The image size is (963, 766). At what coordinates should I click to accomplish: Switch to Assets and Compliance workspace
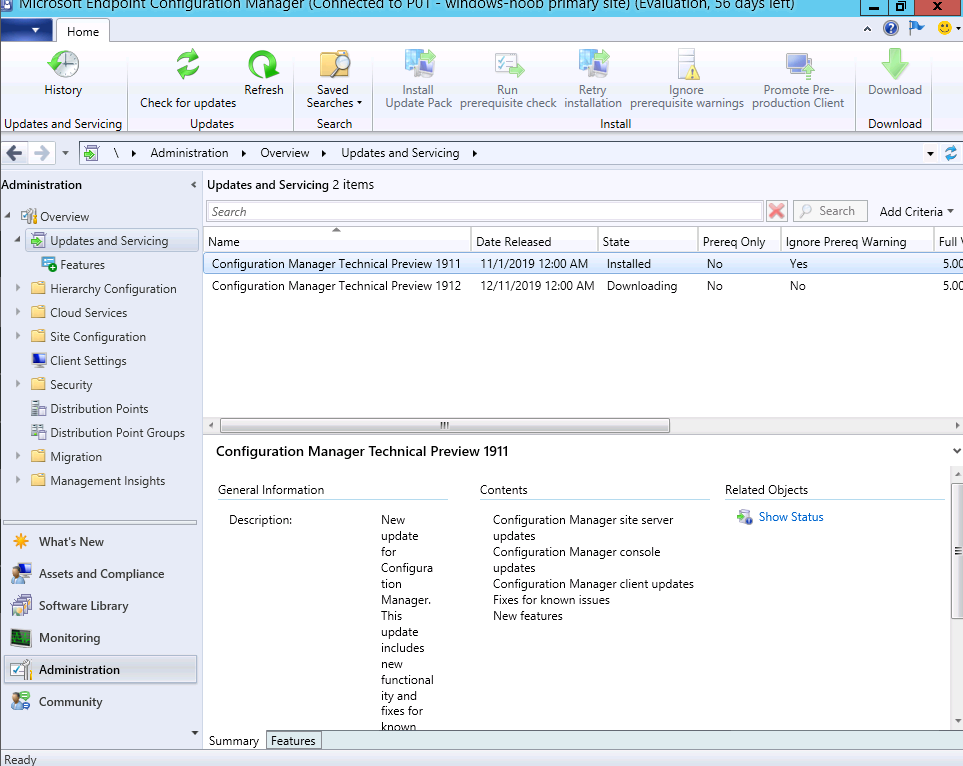tap(100, 573)
